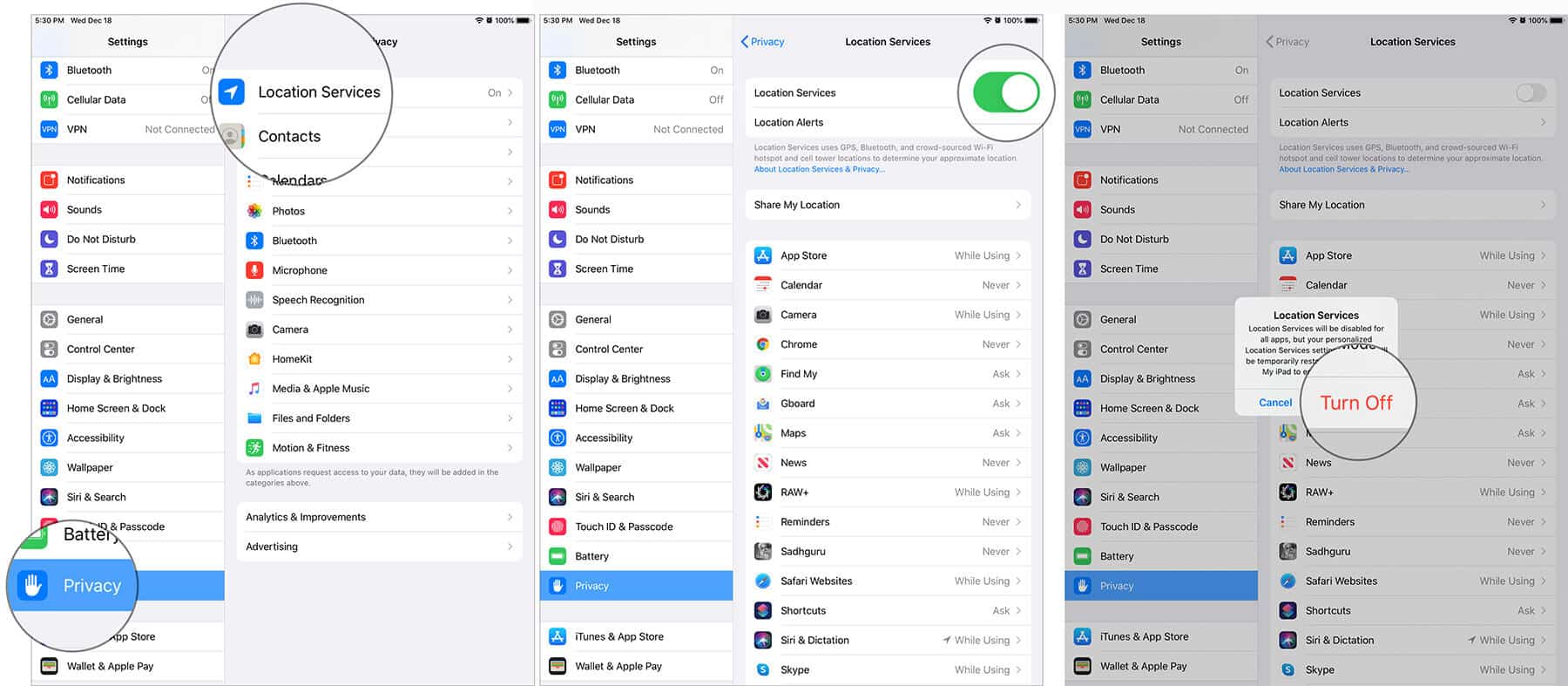
Task: Open Analytics & Improvements chevron in left screenshot
Action: 510,517
